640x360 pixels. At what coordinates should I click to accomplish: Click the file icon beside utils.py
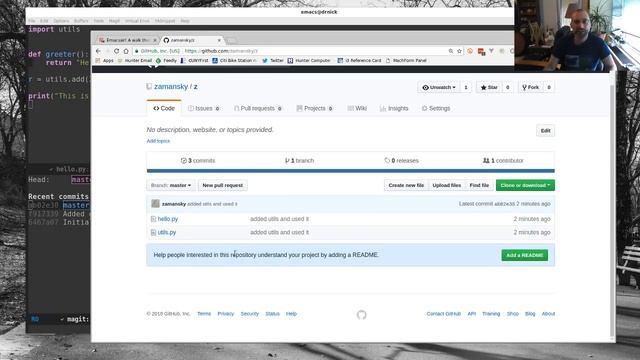coord(153,233)
